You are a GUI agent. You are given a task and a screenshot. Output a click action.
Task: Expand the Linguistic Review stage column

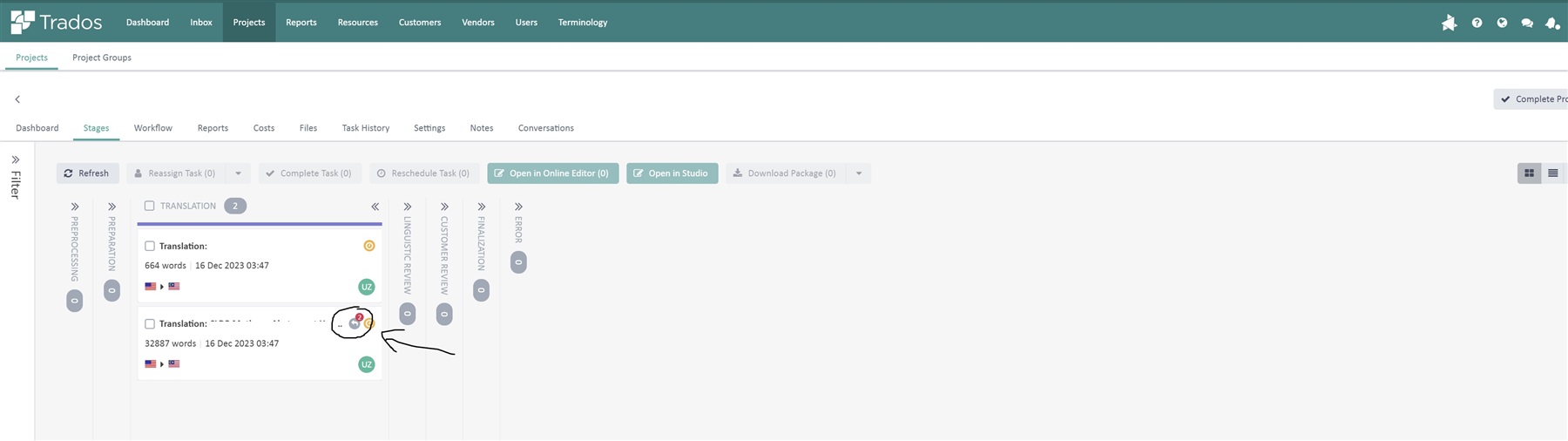(407, 207)
